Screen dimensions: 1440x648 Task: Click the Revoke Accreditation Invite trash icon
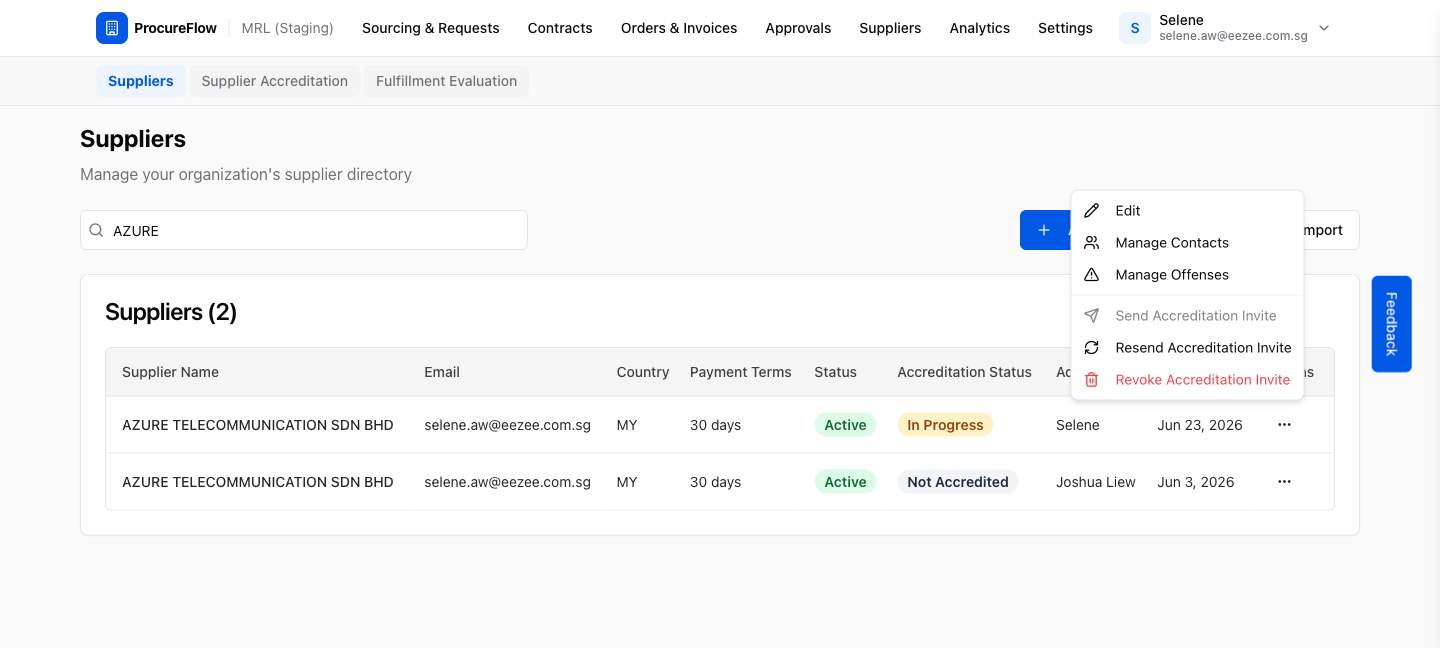click(x=1092, y=379)
